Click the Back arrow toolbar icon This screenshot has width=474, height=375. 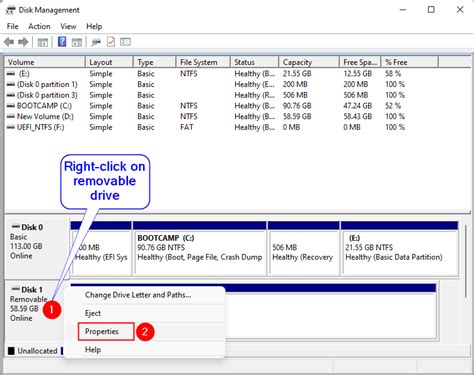(x=9, y=42)
